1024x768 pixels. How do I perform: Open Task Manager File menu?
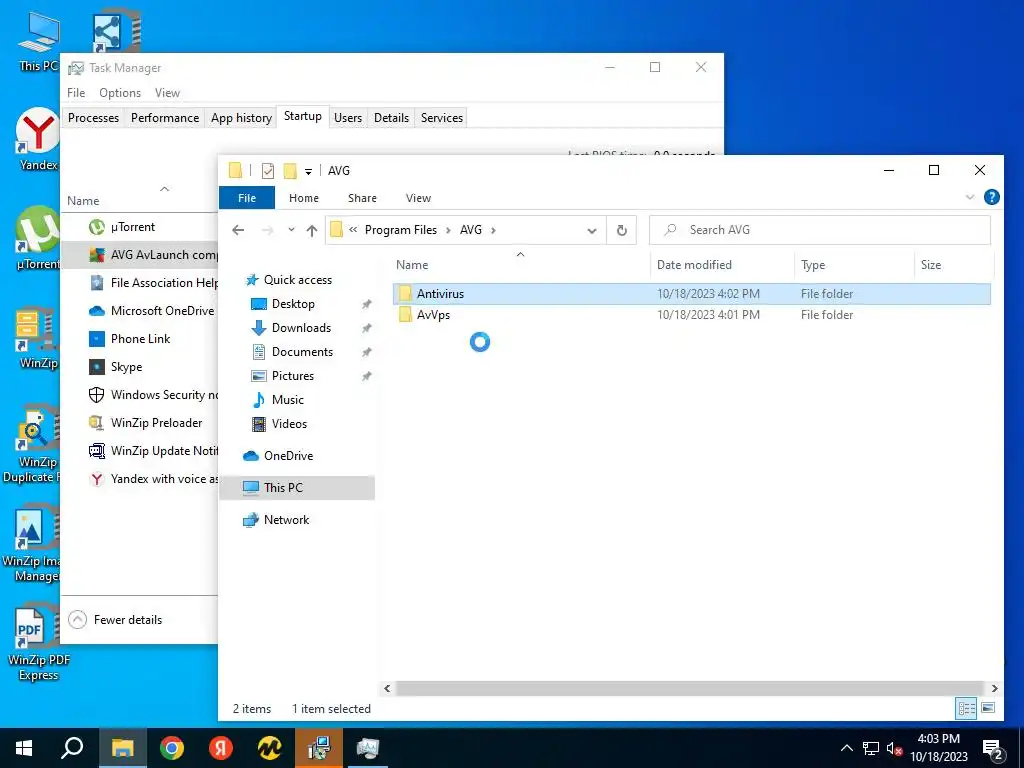click(x=76, y=93)
